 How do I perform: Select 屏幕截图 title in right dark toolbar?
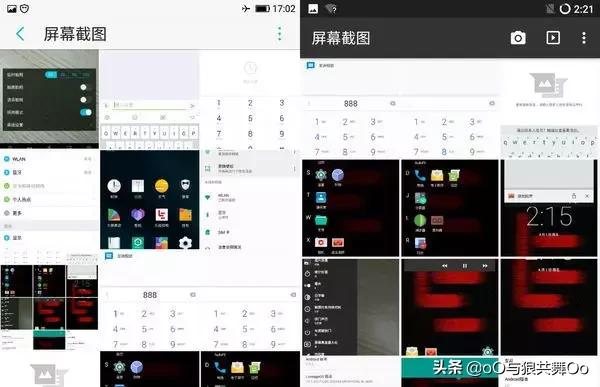341,38
